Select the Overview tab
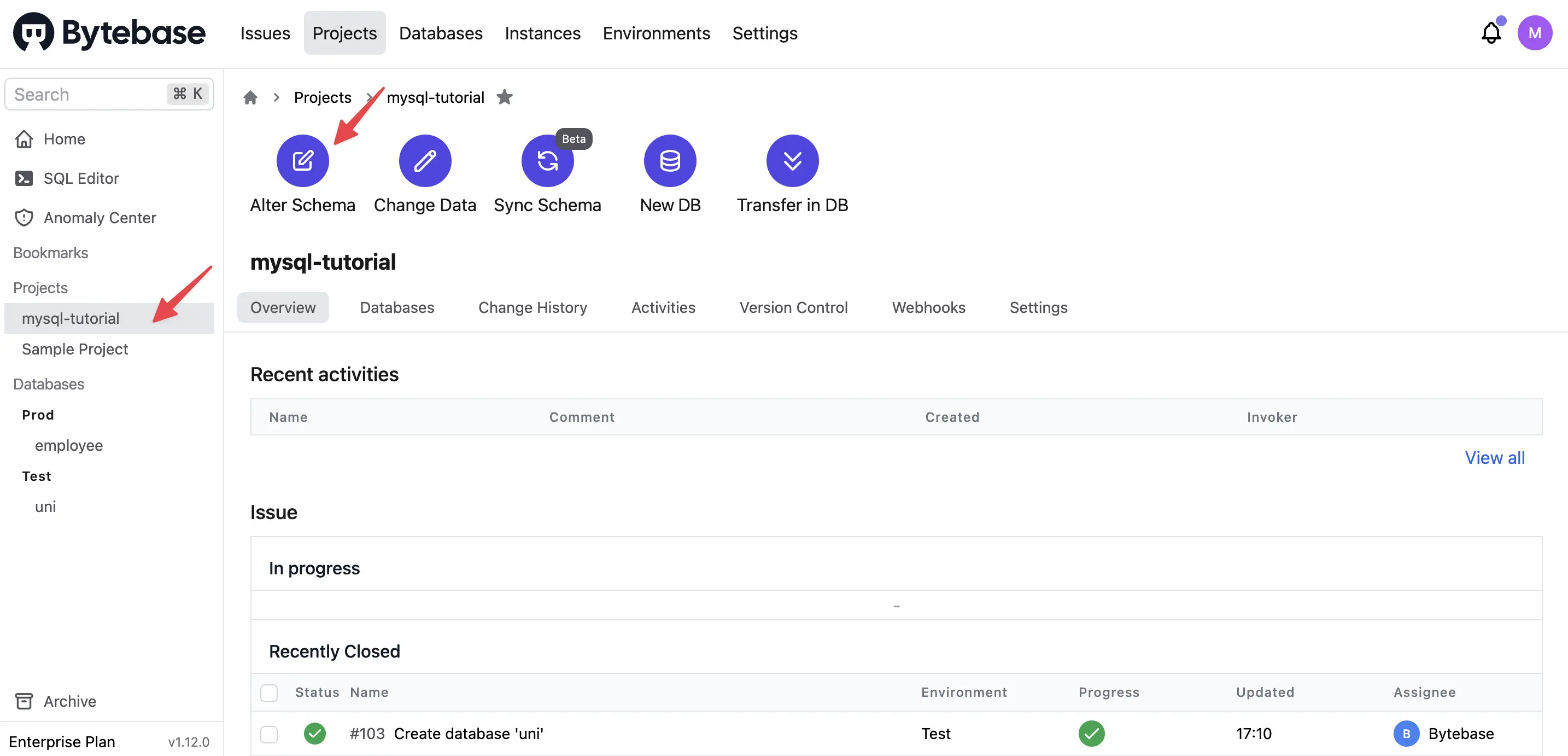Viewport: 1568px width, 756px height. (x=283, y=307)
